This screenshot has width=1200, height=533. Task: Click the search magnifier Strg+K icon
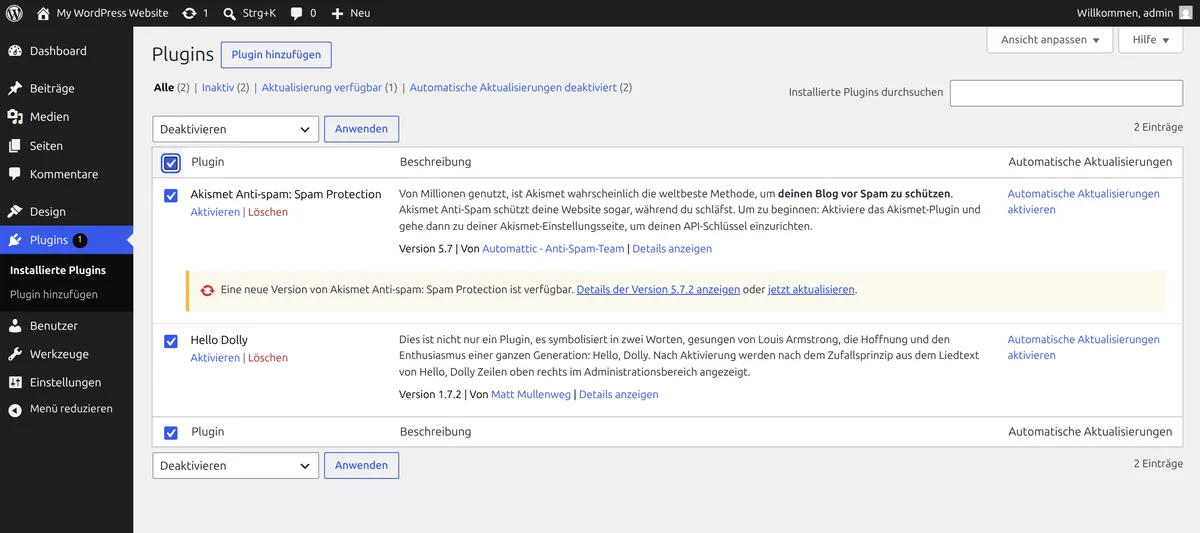(x=229, y=13)
